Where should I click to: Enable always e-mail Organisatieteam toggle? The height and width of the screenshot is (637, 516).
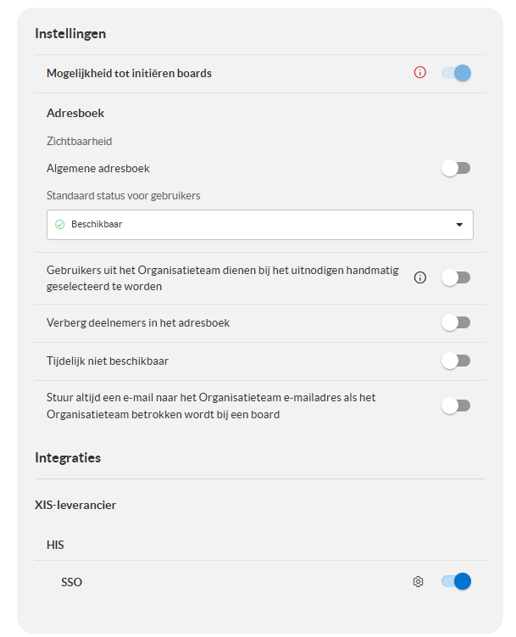[456, 405]
